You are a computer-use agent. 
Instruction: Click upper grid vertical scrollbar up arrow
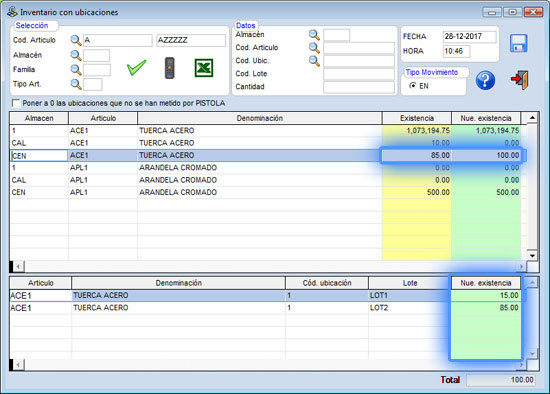pos(532,118)
